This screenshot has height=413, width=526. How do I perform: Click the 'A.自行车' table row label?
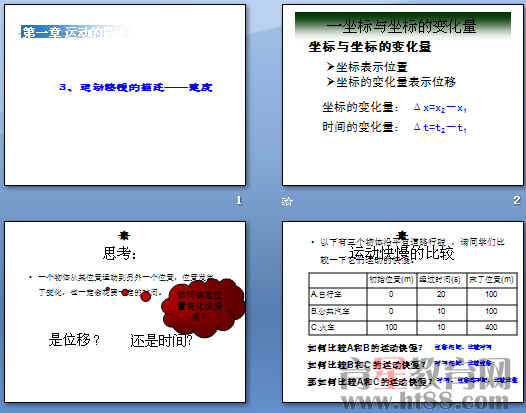coord(326,294)
